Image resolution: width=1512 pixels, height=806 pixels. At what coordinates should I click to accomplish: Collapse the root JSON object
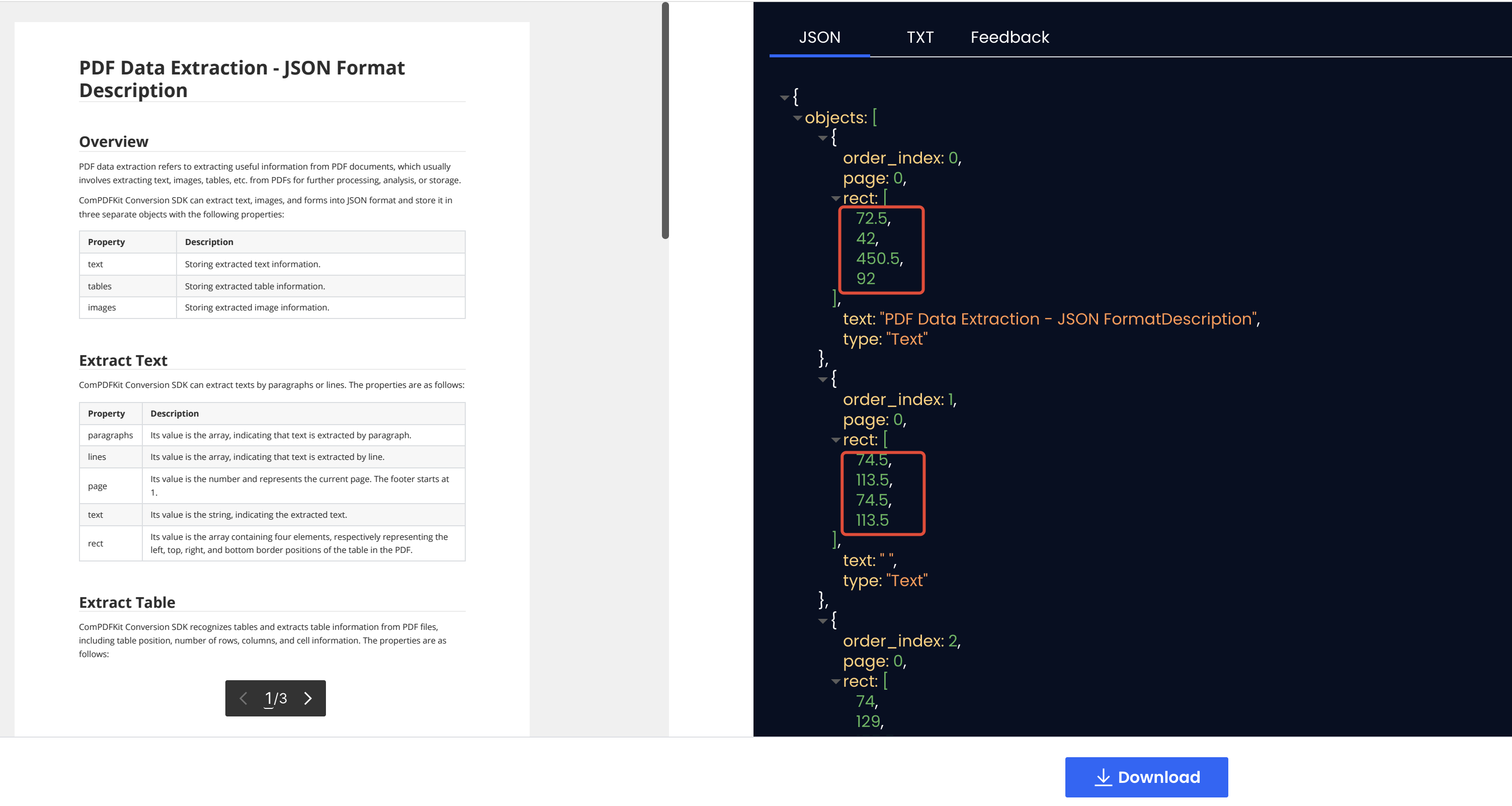coord(784,98)
